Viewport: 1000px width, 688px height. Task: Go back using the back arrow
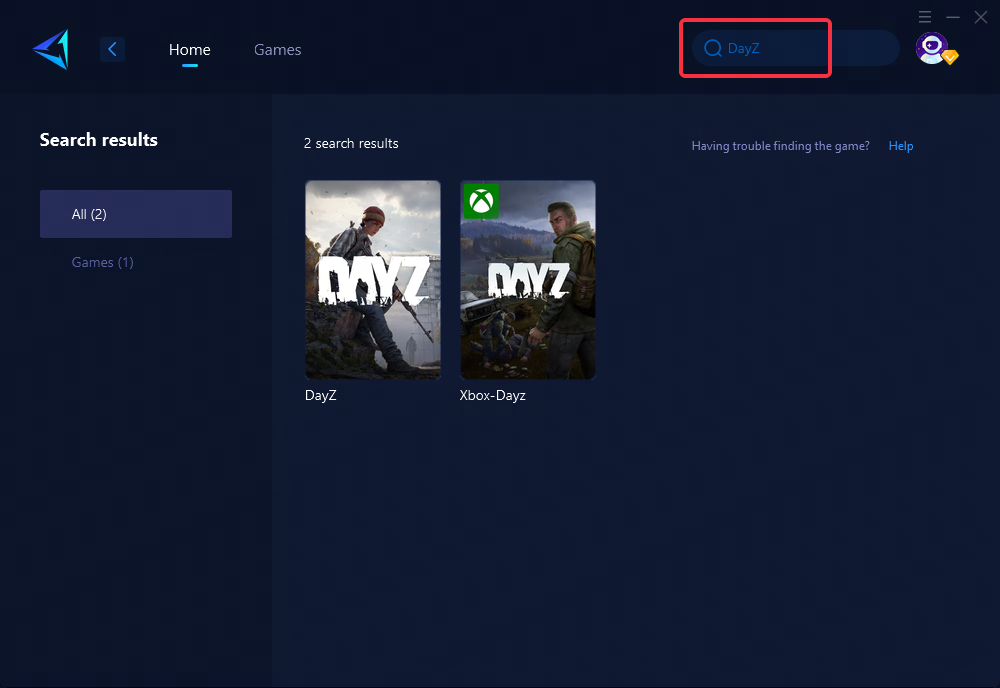(x=112, y=49)
